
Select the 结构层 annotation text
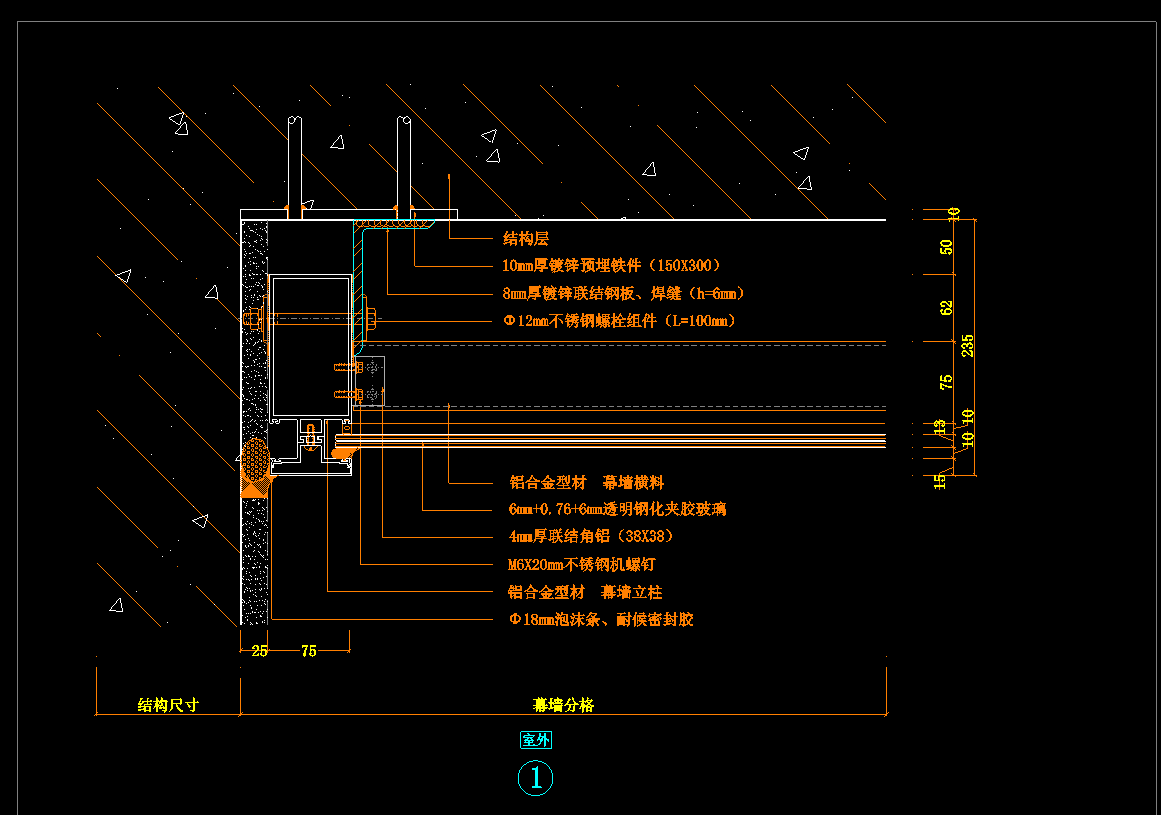click(525, 239)
